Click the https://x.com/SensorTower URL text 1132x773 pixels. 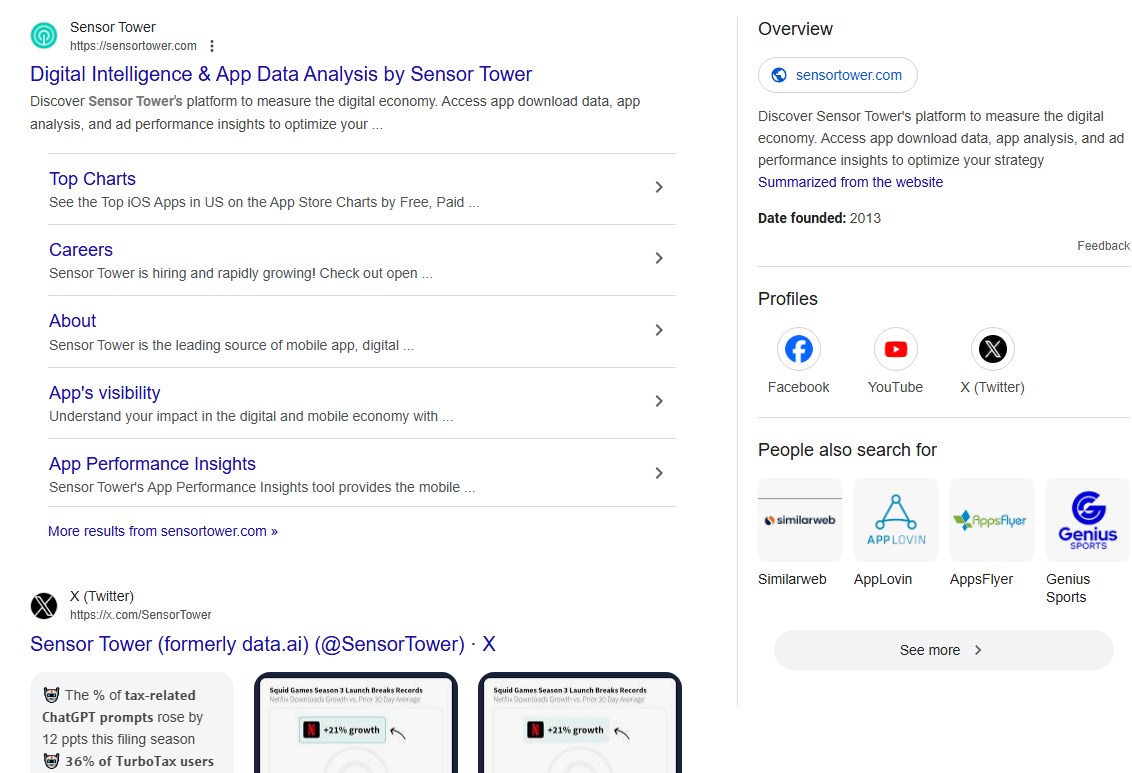(x=141, y=615)
